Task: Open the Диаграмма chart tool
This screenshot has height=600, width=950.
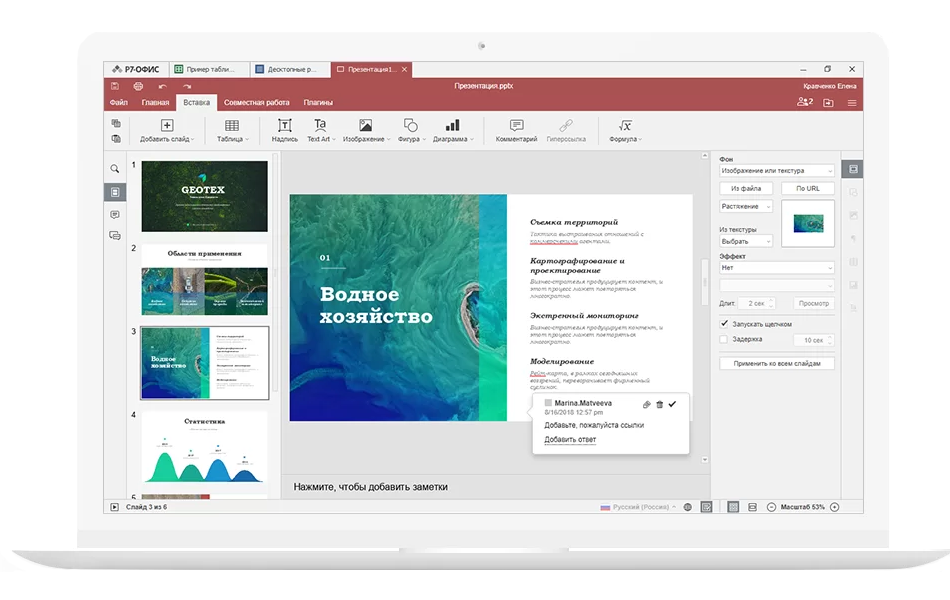Action: point(453,130)
